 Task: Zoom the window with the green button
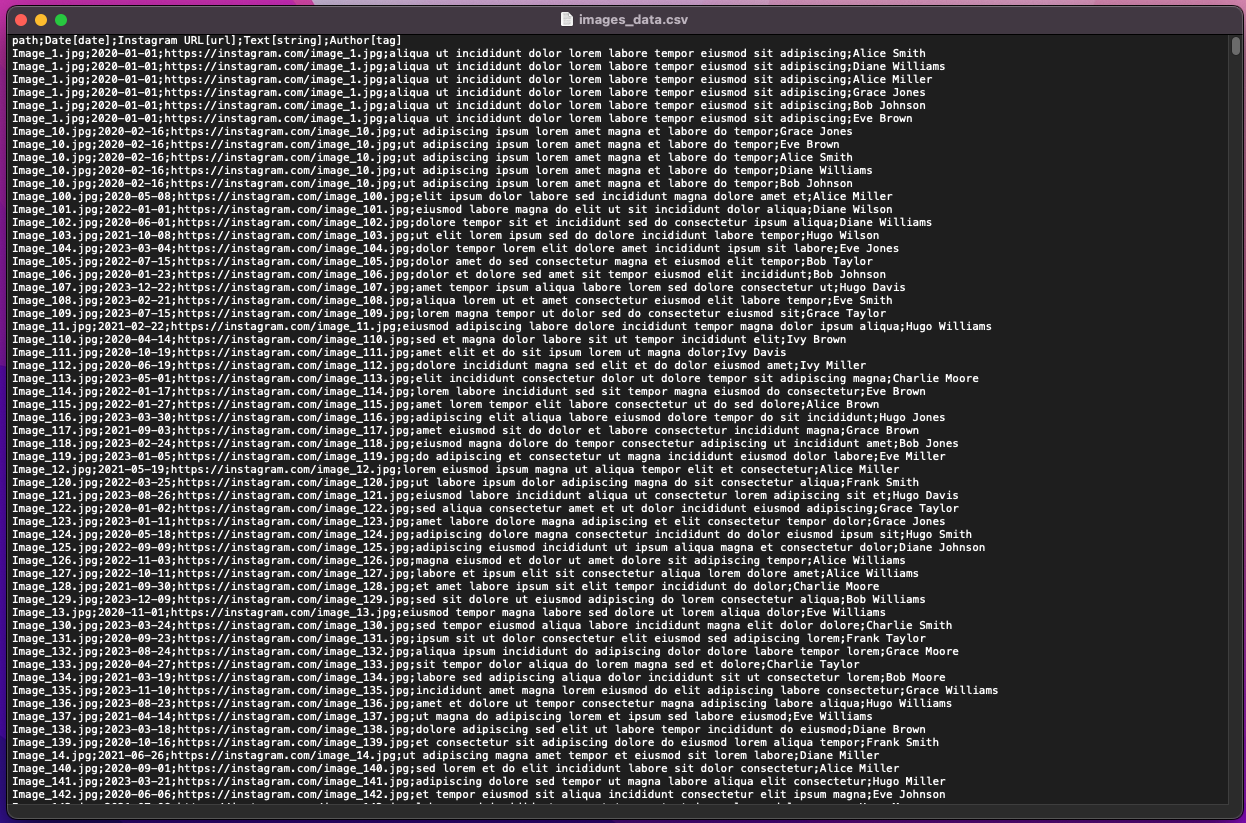coord(61,20)
